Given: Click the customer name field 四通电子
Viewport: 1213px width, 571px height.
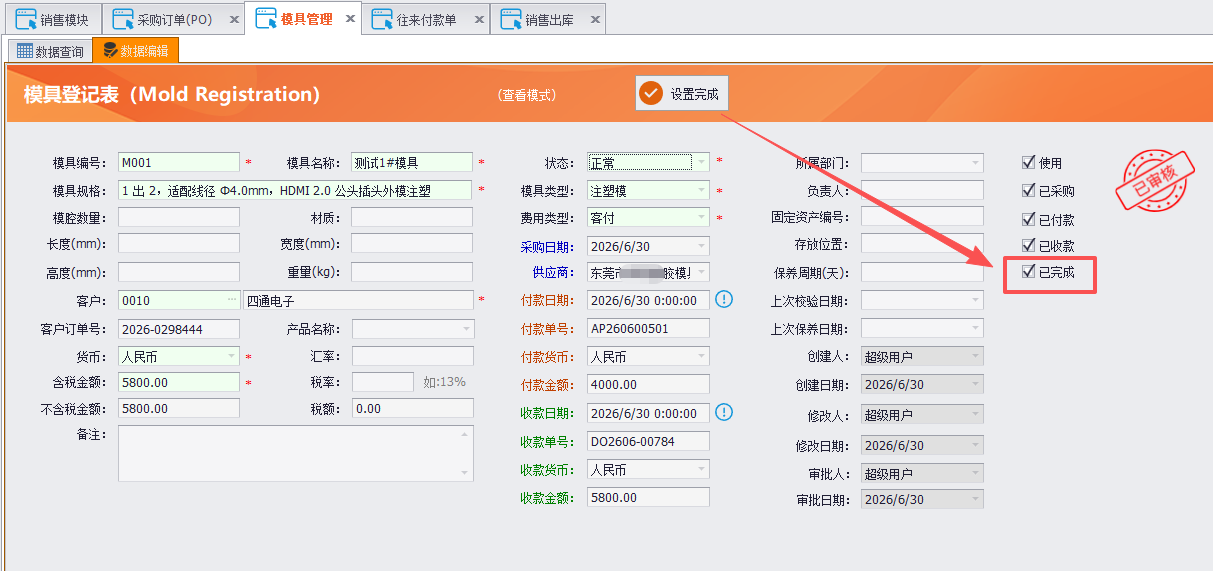Looking at the screenshot, I should [358, 300].
